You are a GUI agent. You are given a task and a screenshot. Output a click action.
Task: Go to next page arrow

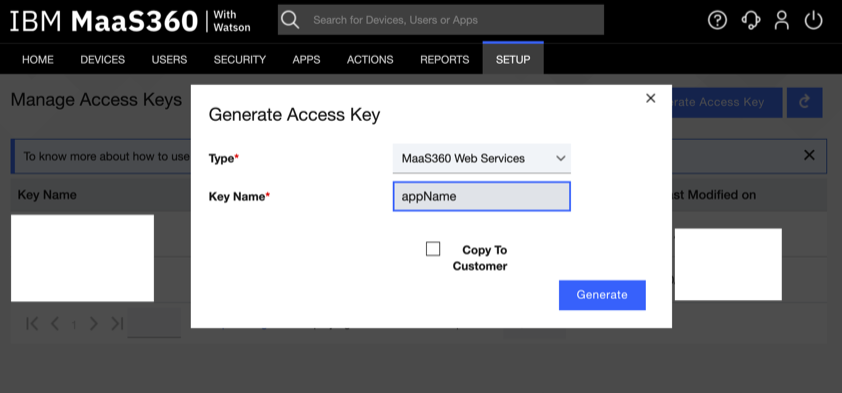coord(94,323)
